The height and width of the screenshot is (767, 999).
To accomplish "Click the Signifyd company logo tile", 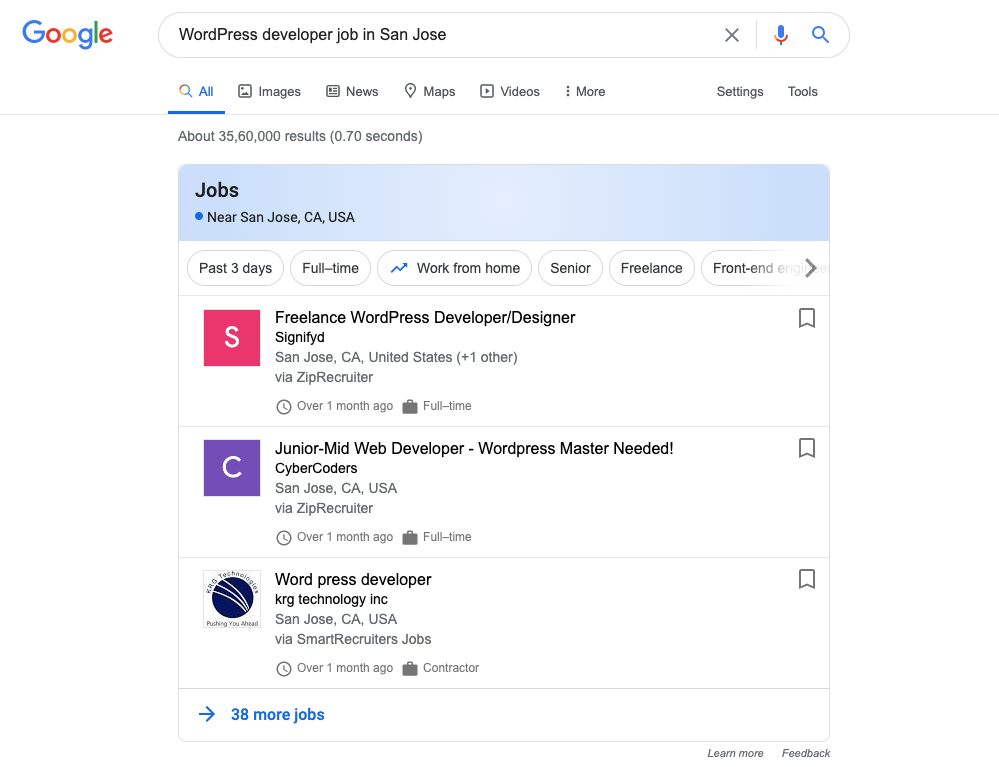I will (232, 338).
